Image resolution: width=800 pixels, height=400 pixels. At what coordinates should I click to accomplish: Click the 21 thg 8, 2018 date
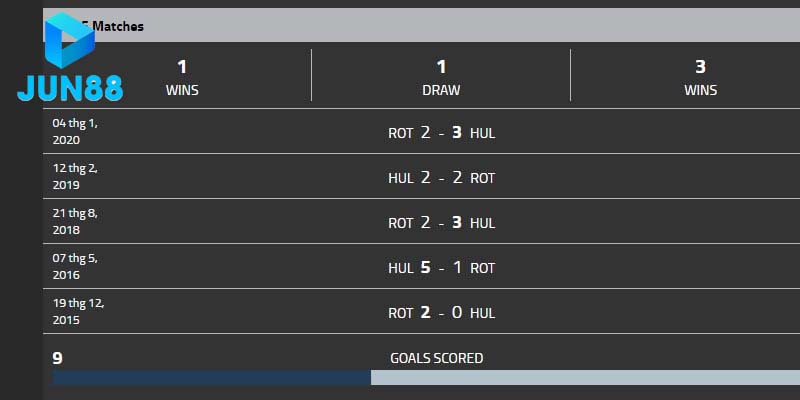point(75,222)
